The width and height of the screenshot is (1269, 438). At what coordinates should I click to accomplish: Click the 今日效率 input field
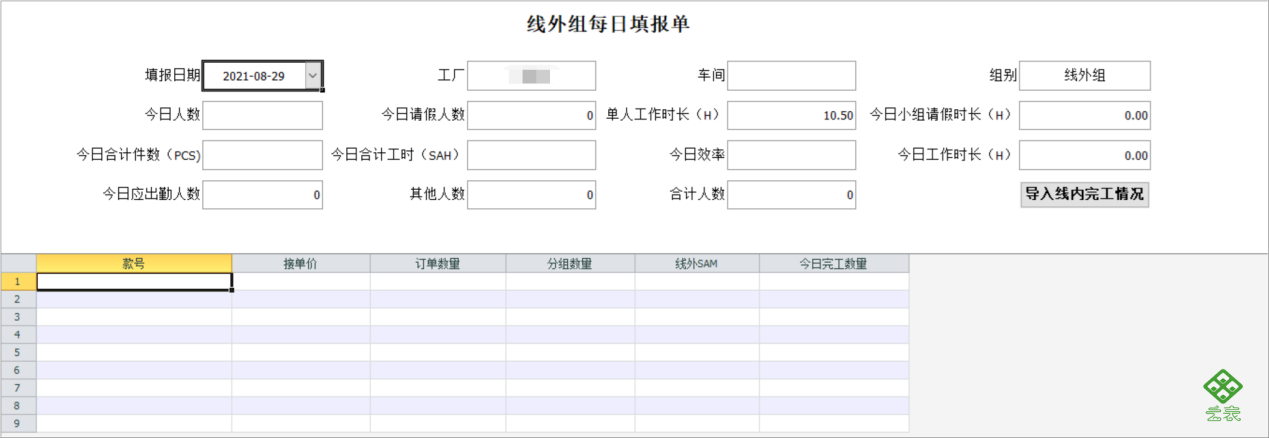tap(791, 155)
